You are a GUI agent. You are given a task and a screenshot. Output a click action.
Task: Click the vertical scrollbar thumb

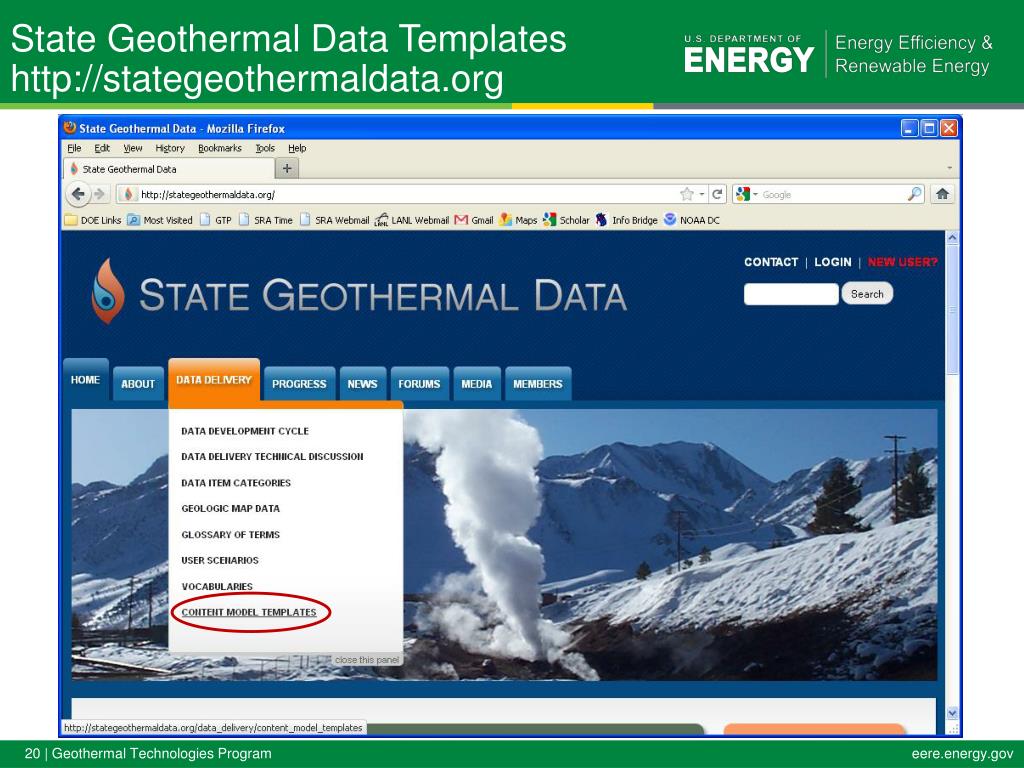pyautogui.click(x=952, y=311)
